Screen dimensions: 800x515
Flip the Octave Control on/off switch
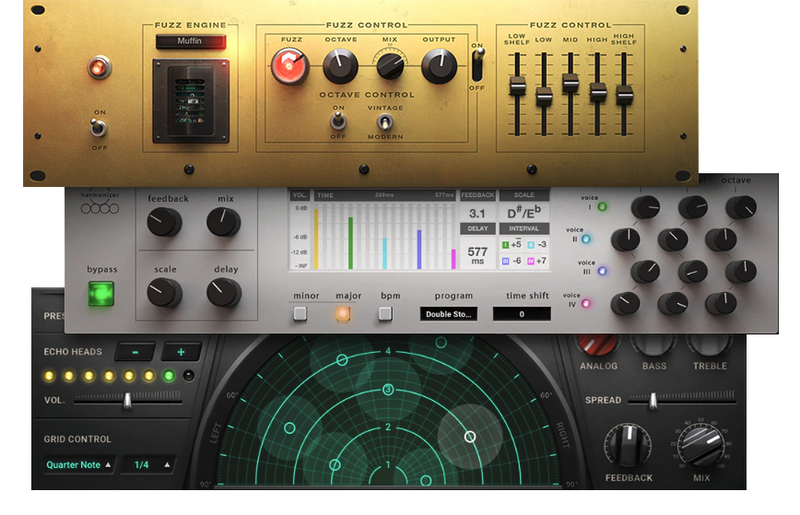pyautogui.click(x=338, y=121)
